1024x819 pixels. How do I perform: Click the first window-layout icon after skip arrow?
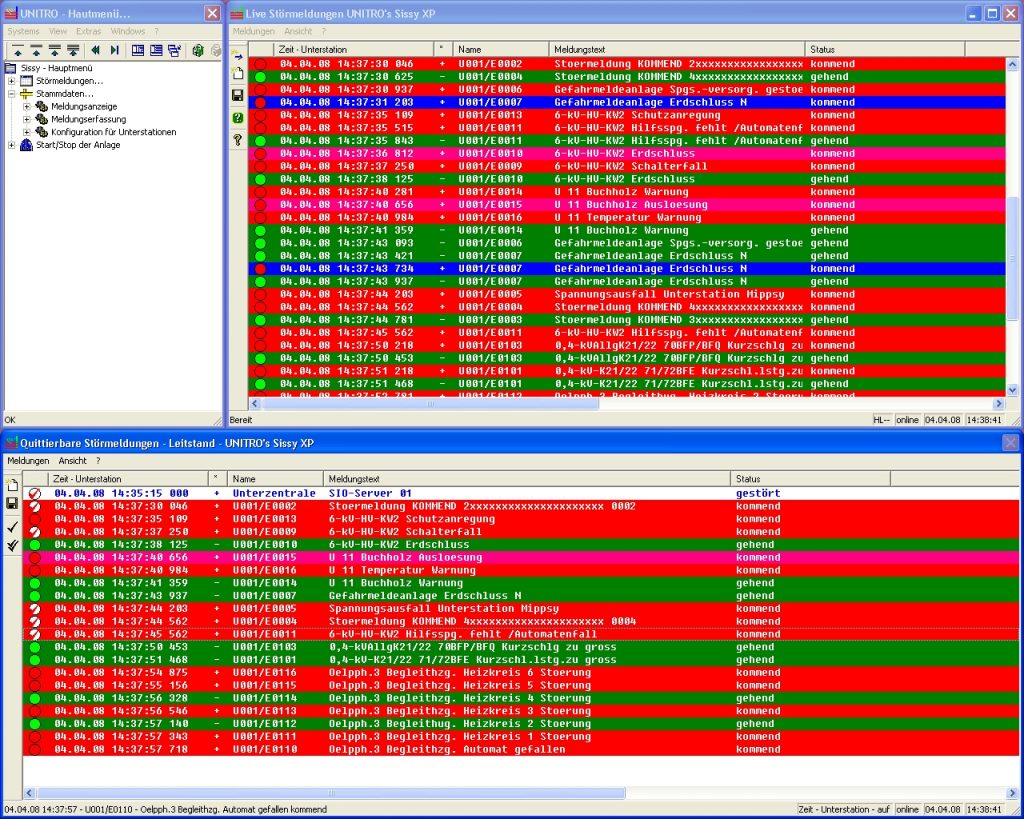pos(138,50)
